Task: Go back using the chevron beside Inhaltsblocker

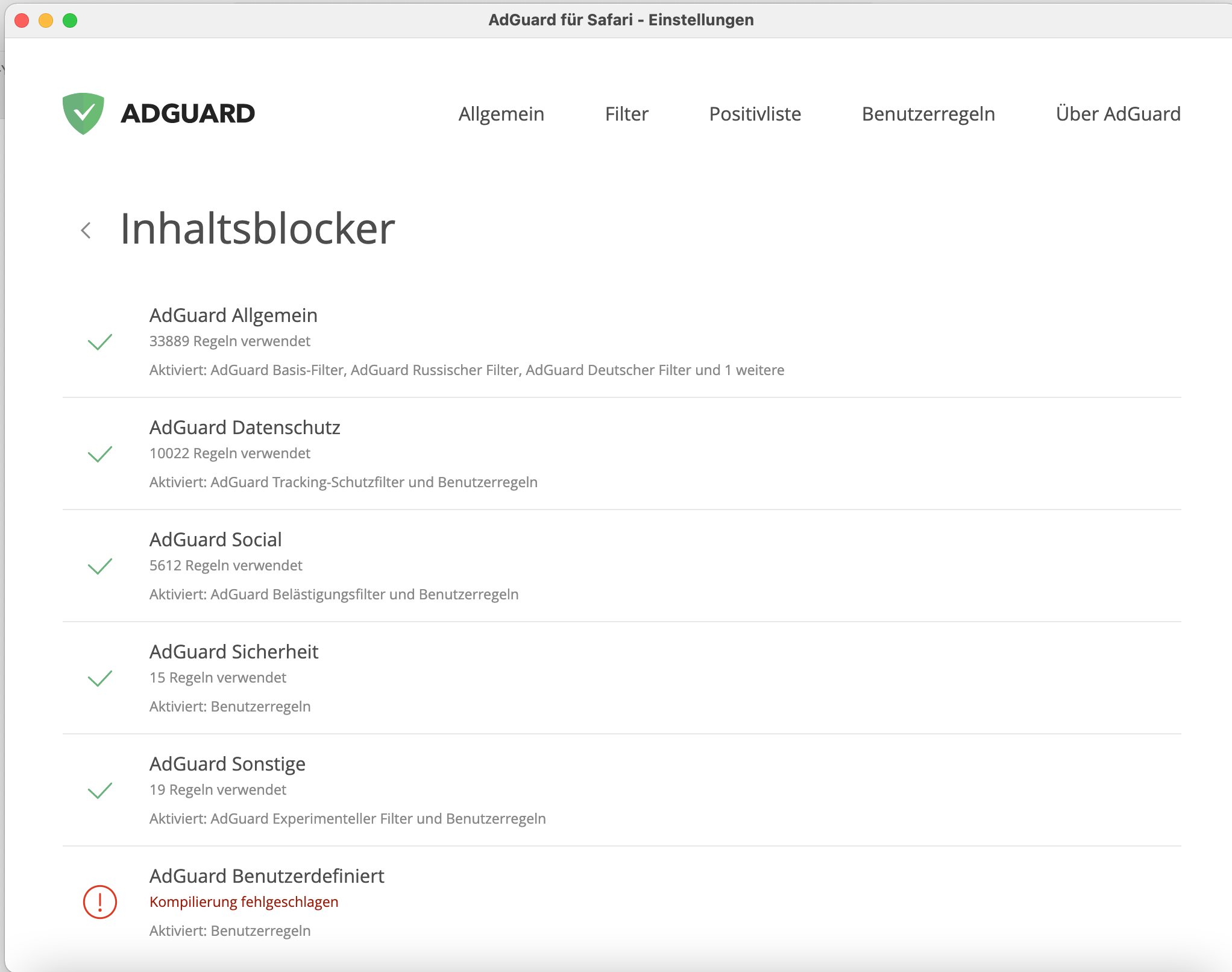Action: tap(86, 230)
